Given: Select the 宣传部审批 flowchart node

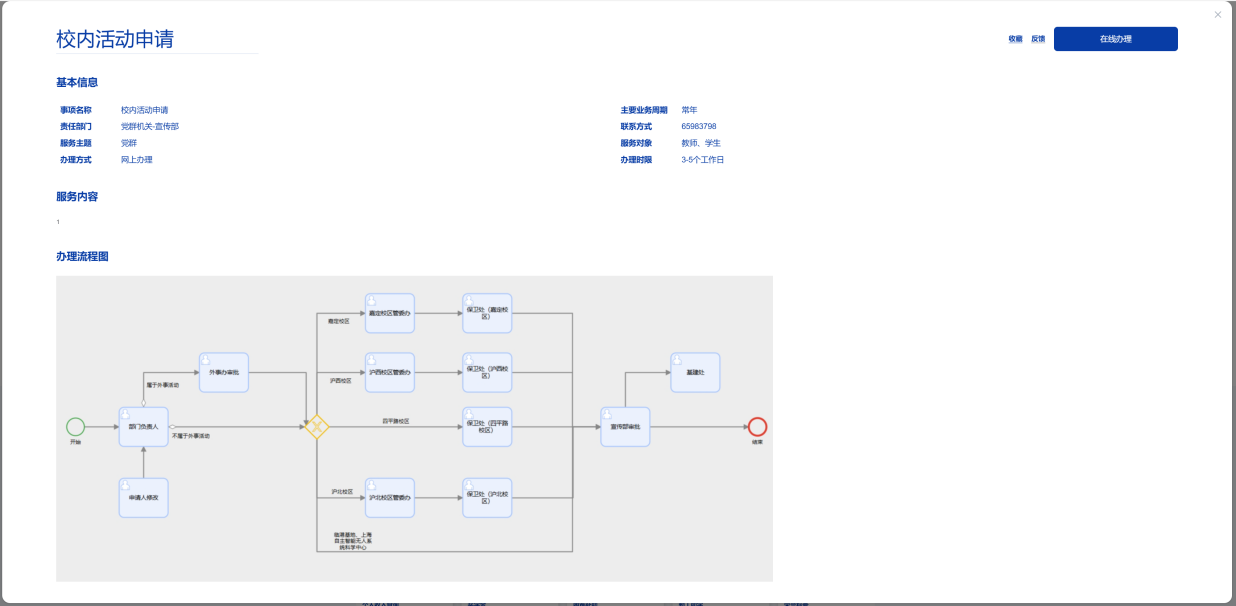Looking at the screenshot, I should [625, 427].
